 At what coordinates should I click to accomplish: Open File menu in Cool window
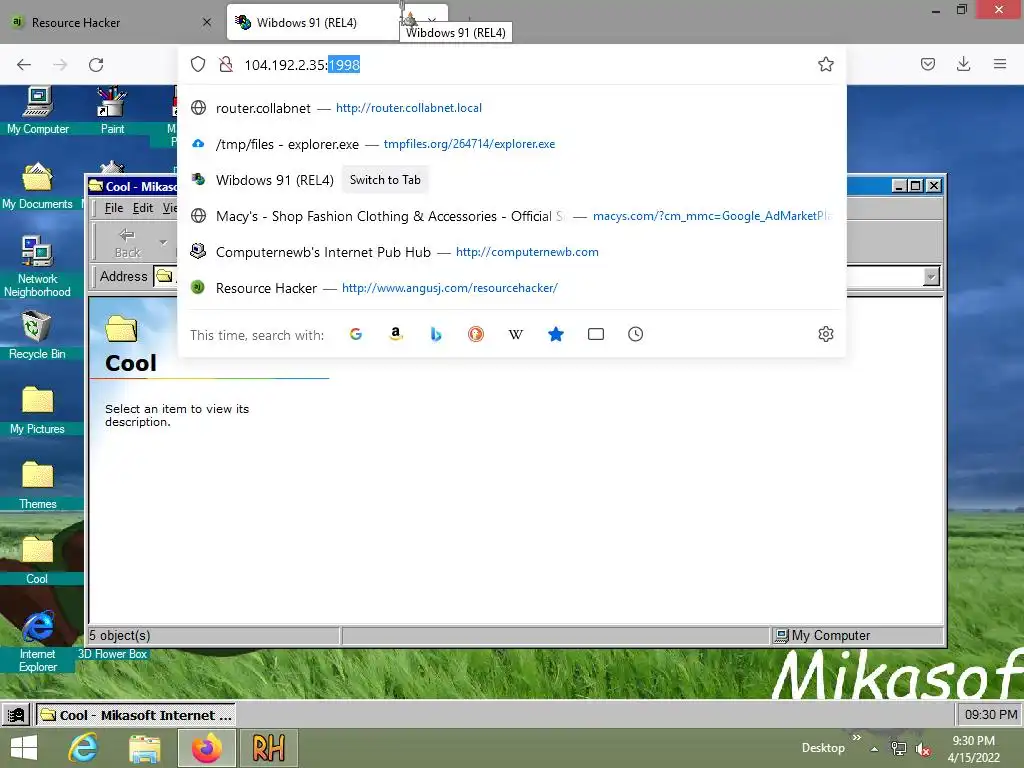[x=114, y=208]
